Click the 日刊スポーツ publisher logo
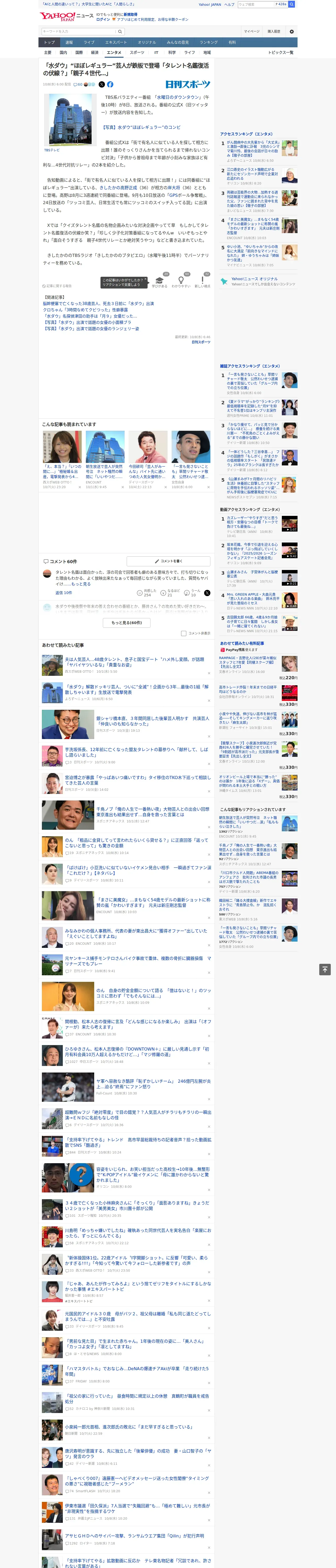The image size is (336, 1568). click(188, 85)
